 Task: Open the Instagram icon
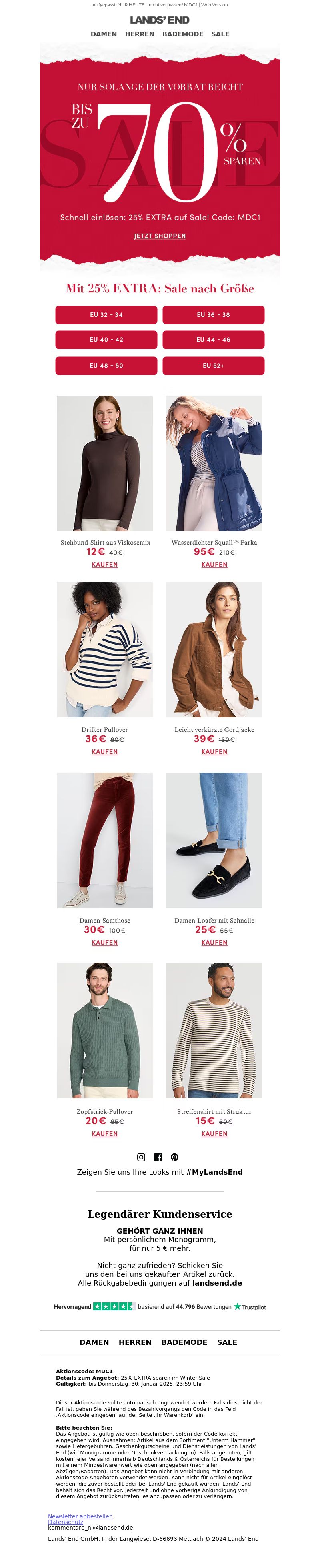click(x=141, y=1157)
